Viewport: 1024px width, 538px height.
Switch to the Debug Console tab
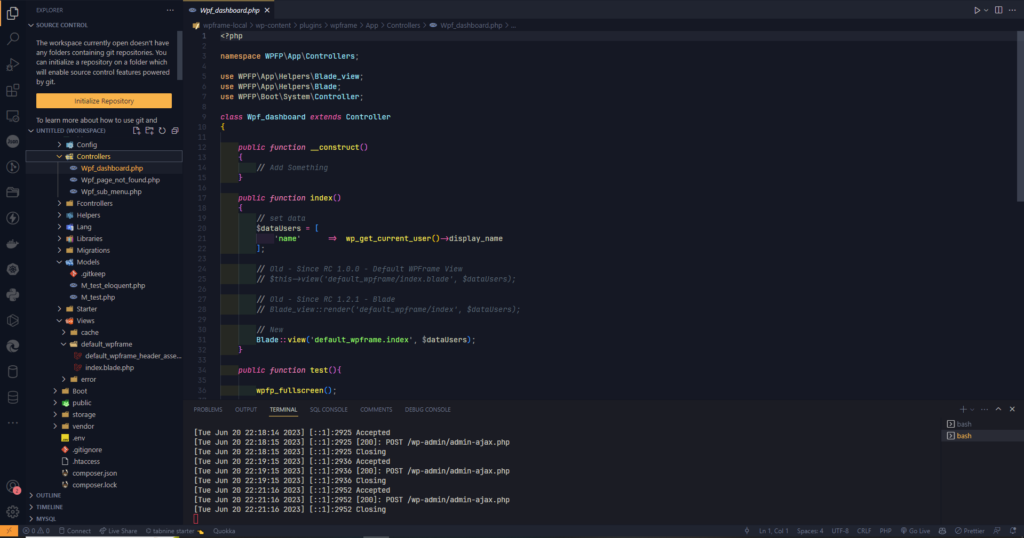(x=428, y=409)
